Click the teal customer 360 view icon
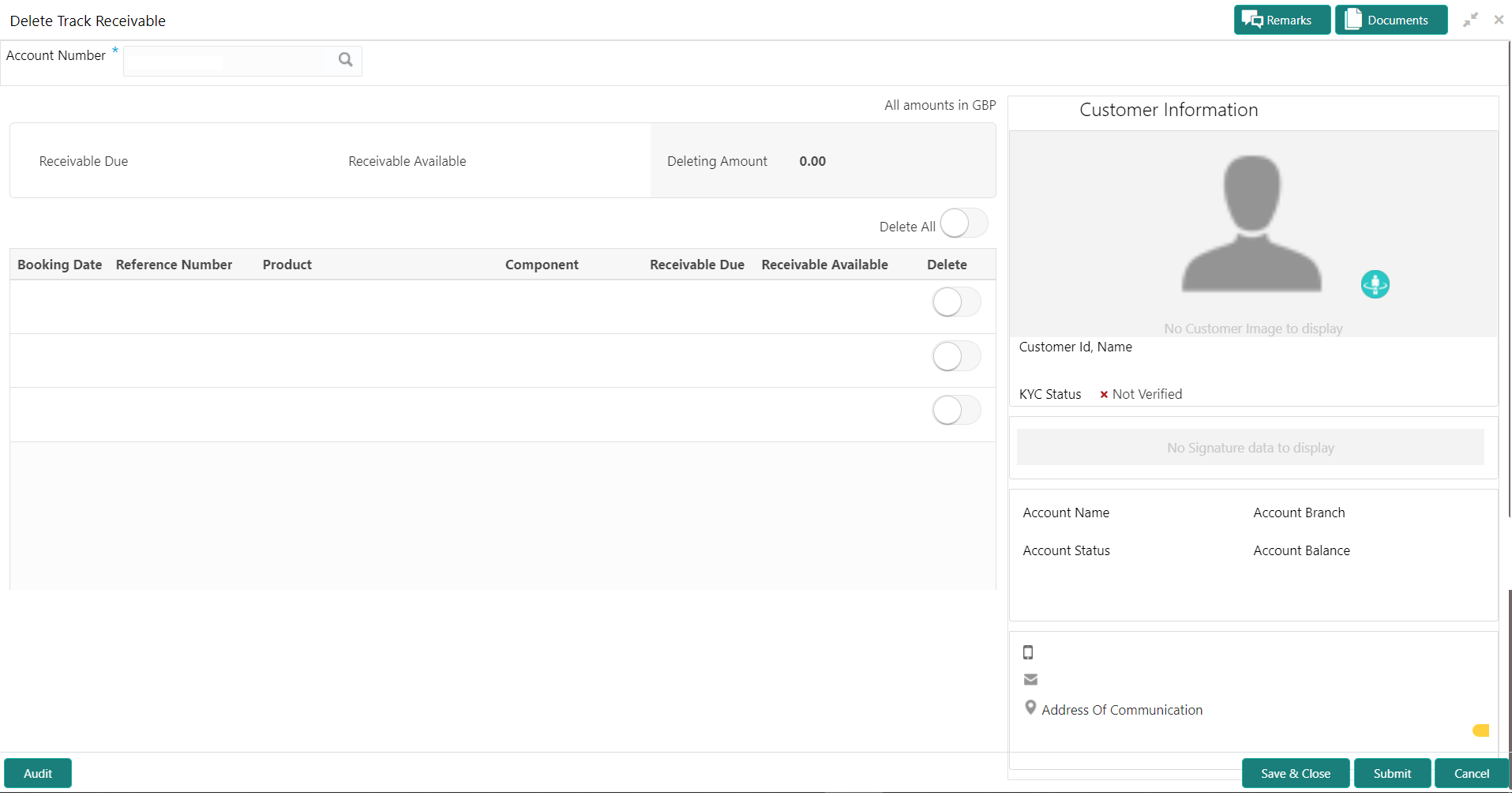1512x796 pixels. click(1375, 284)
